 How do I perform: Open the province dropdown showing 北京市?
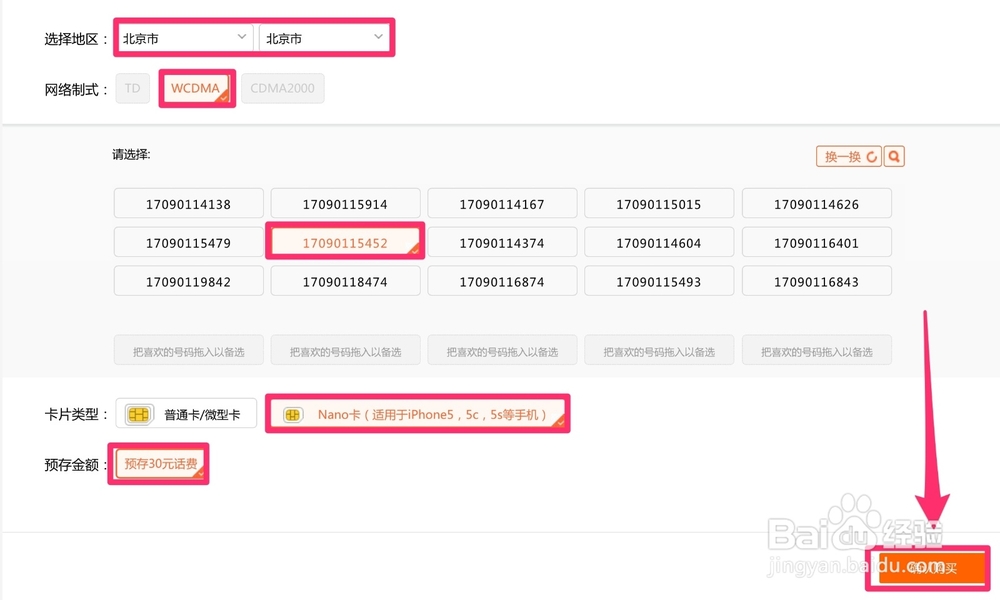click(x=185, y=38)
